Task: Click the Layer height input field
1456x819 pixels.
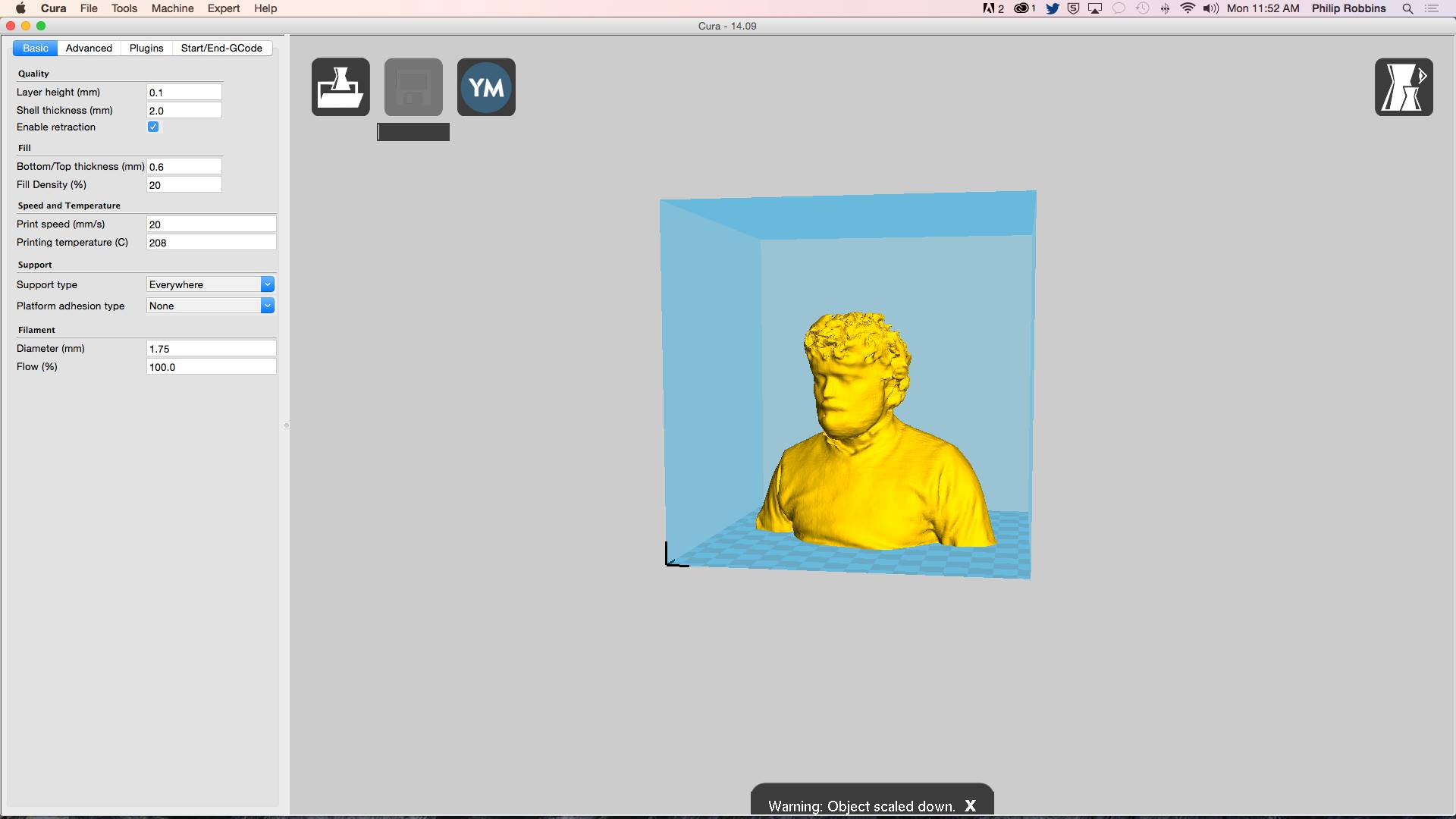Action: coord(184,93)
